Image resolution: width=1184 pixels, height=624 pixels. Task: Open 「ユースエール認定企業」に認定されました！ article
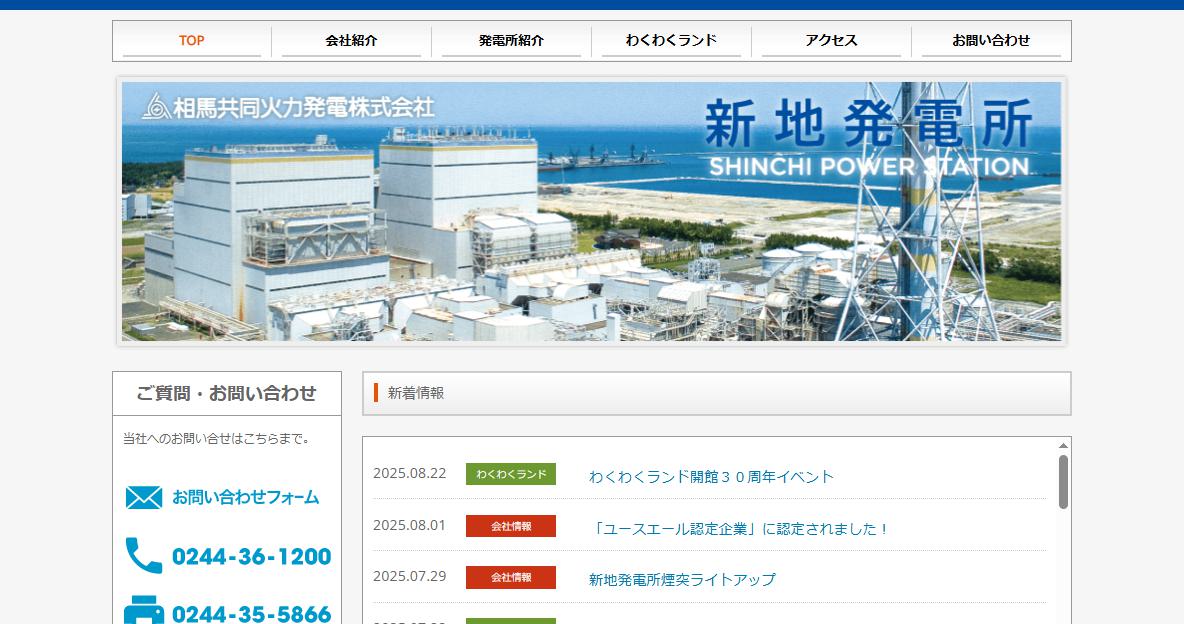(x=740, y=529)
